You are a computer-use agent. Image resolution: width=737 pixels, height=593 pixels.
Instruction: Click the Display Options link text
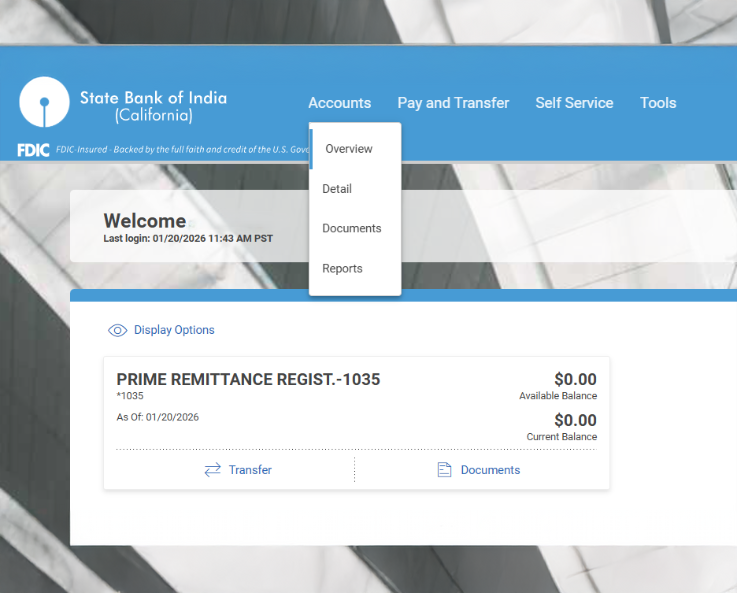point(174,330)
